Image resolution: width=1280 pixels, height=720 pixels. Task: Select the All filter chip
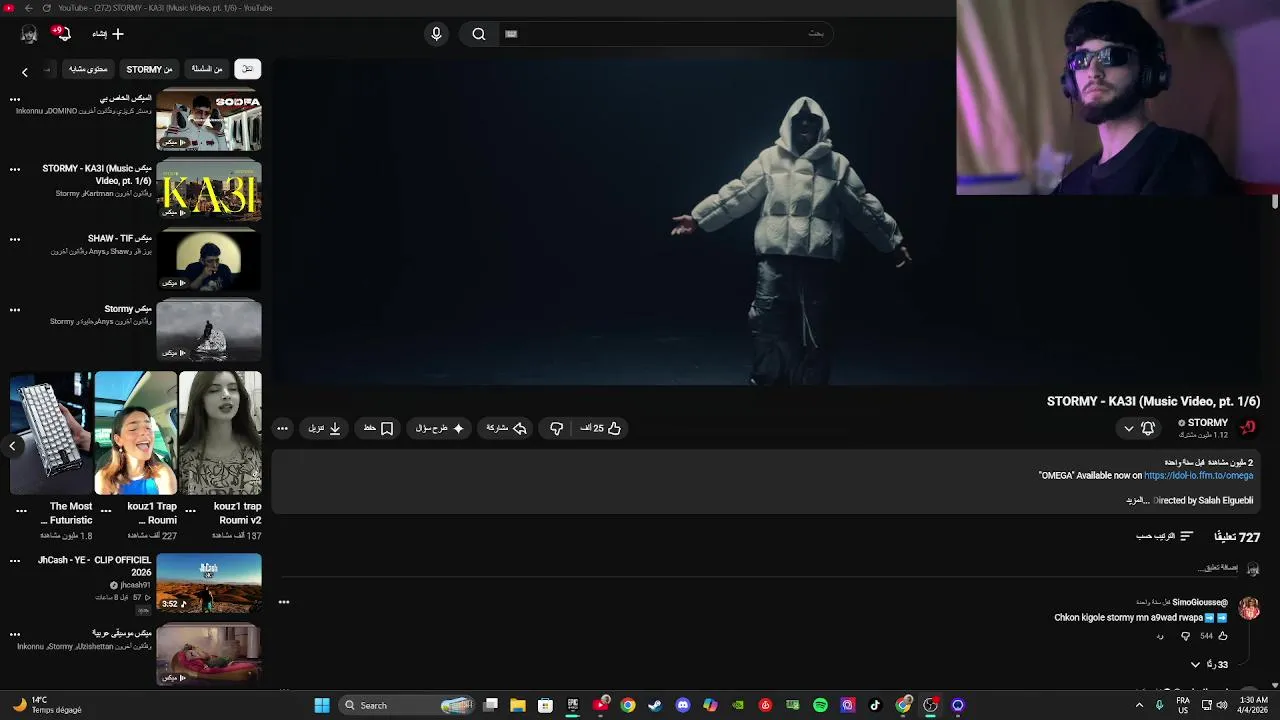point(247,69)
